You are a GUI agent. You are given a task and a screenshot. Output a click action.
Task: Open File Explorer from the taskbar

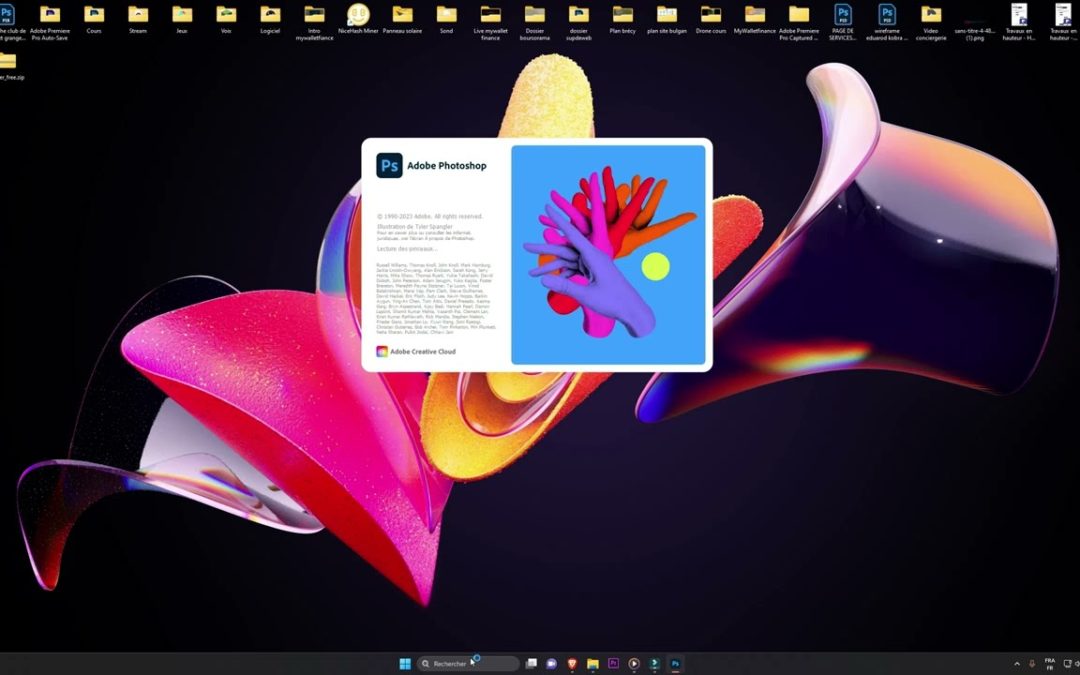coord(592,663)
